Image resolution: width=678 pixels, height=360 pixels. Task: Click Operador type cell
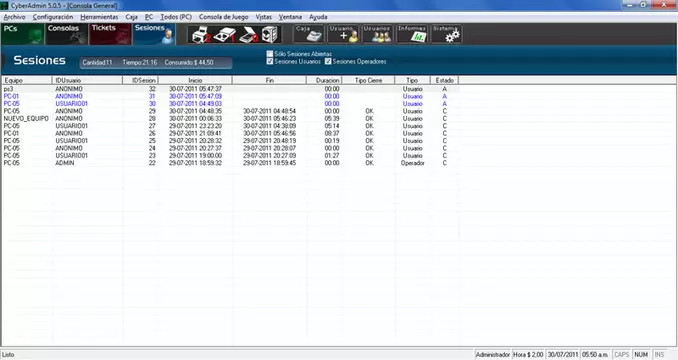pyautogui.click(x=413, y=163)
